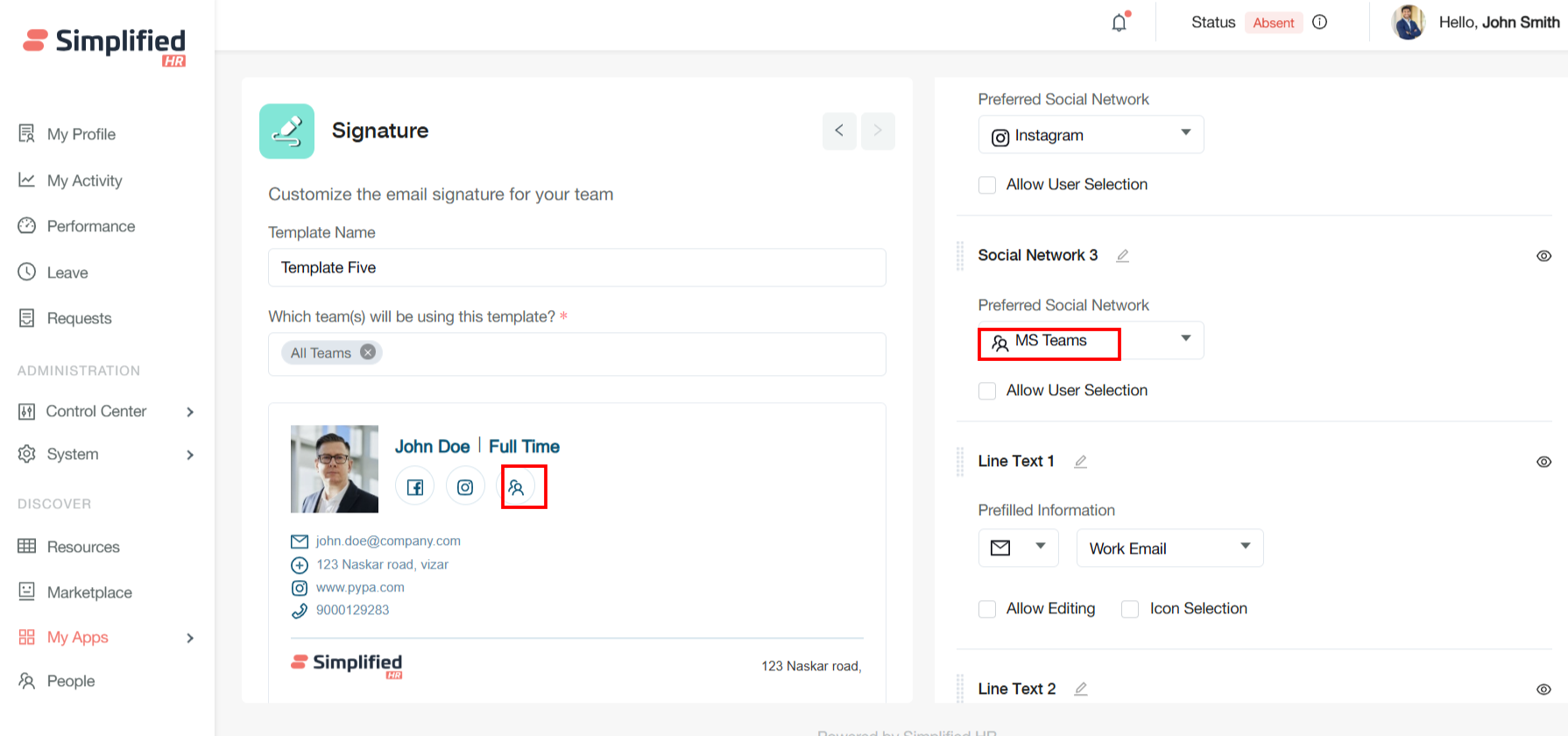Click the Absent status badge
Screen dimensions: 1568x736
(1273, 23)
